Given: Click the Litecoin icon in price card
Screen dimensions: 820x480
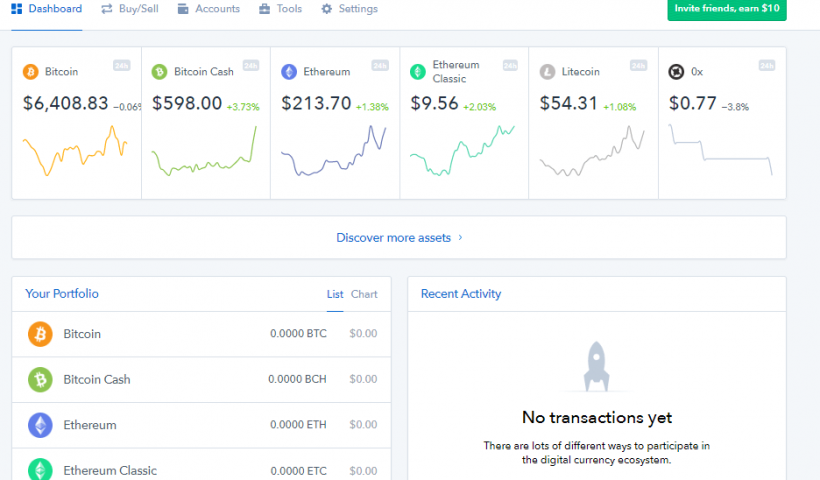Looking at the screenshot, I should coord(547,72).
